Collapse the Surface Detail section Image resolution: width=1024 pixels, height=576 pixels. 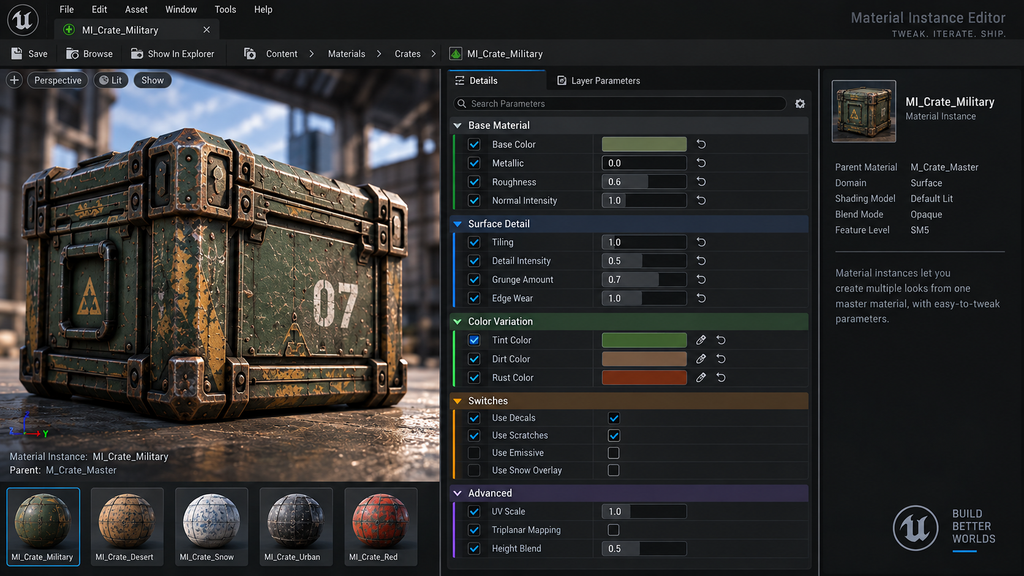click(458, 224)
